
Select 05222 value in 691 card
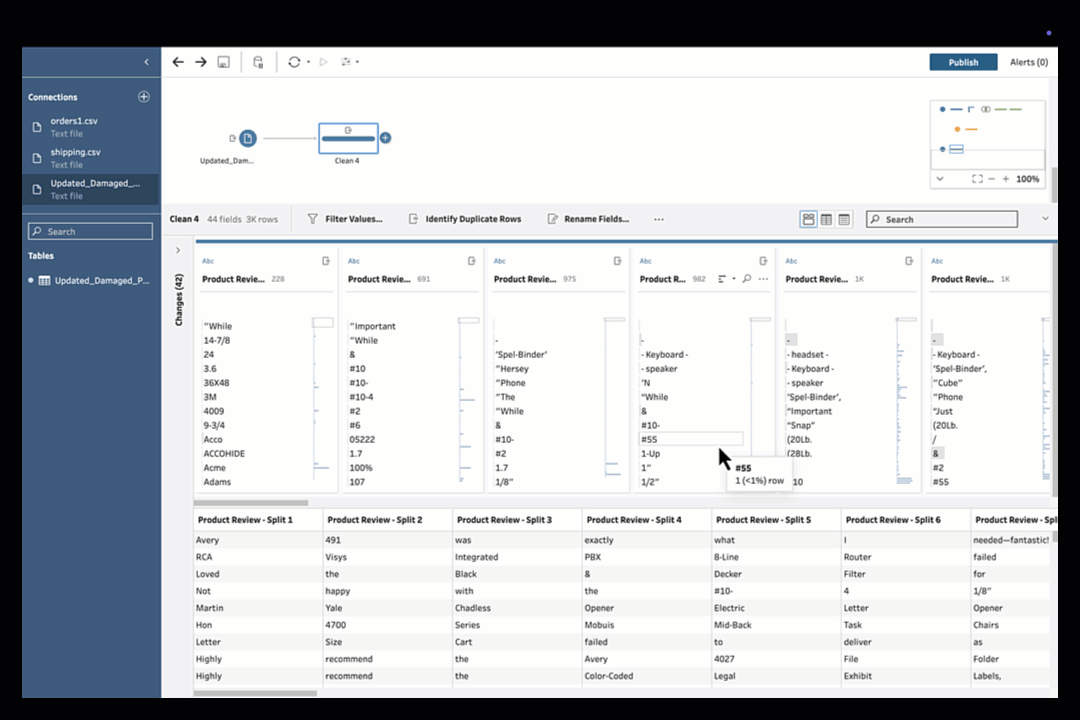tap(362, 439)
